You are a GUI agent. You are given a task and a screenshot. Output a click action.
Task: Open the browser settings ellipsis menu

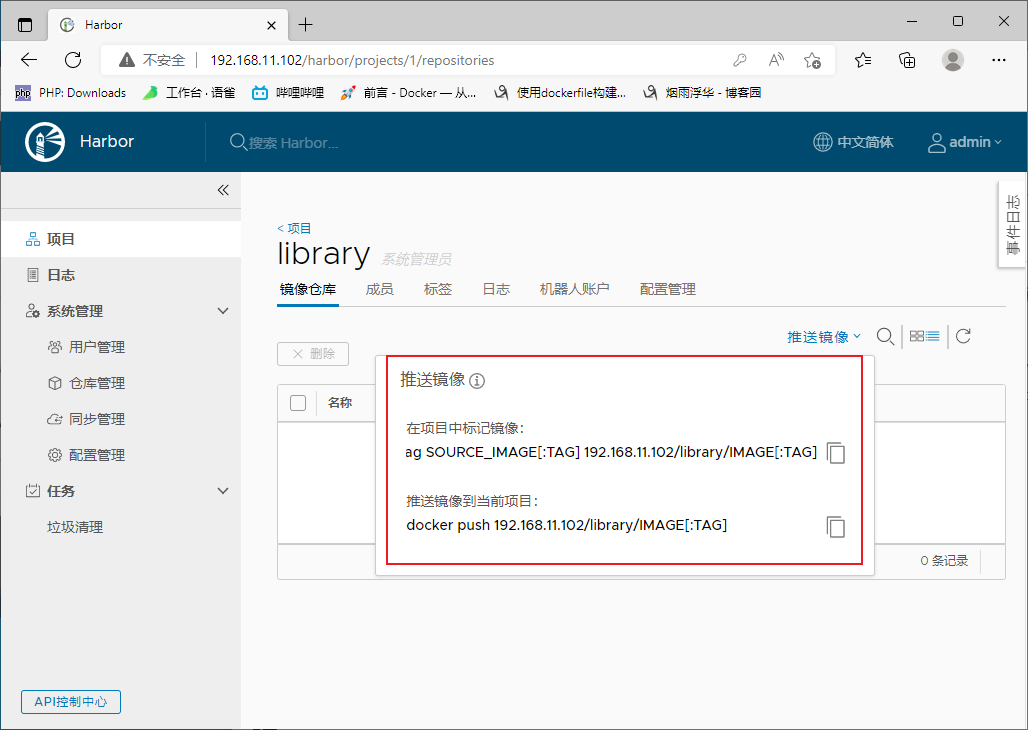coord(998,60)
